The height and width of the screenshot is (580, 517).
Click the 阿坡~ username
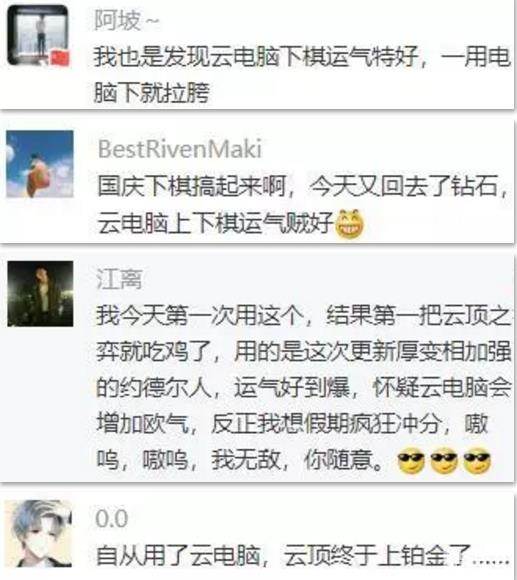pyautogui.click(x=126, y=20)
